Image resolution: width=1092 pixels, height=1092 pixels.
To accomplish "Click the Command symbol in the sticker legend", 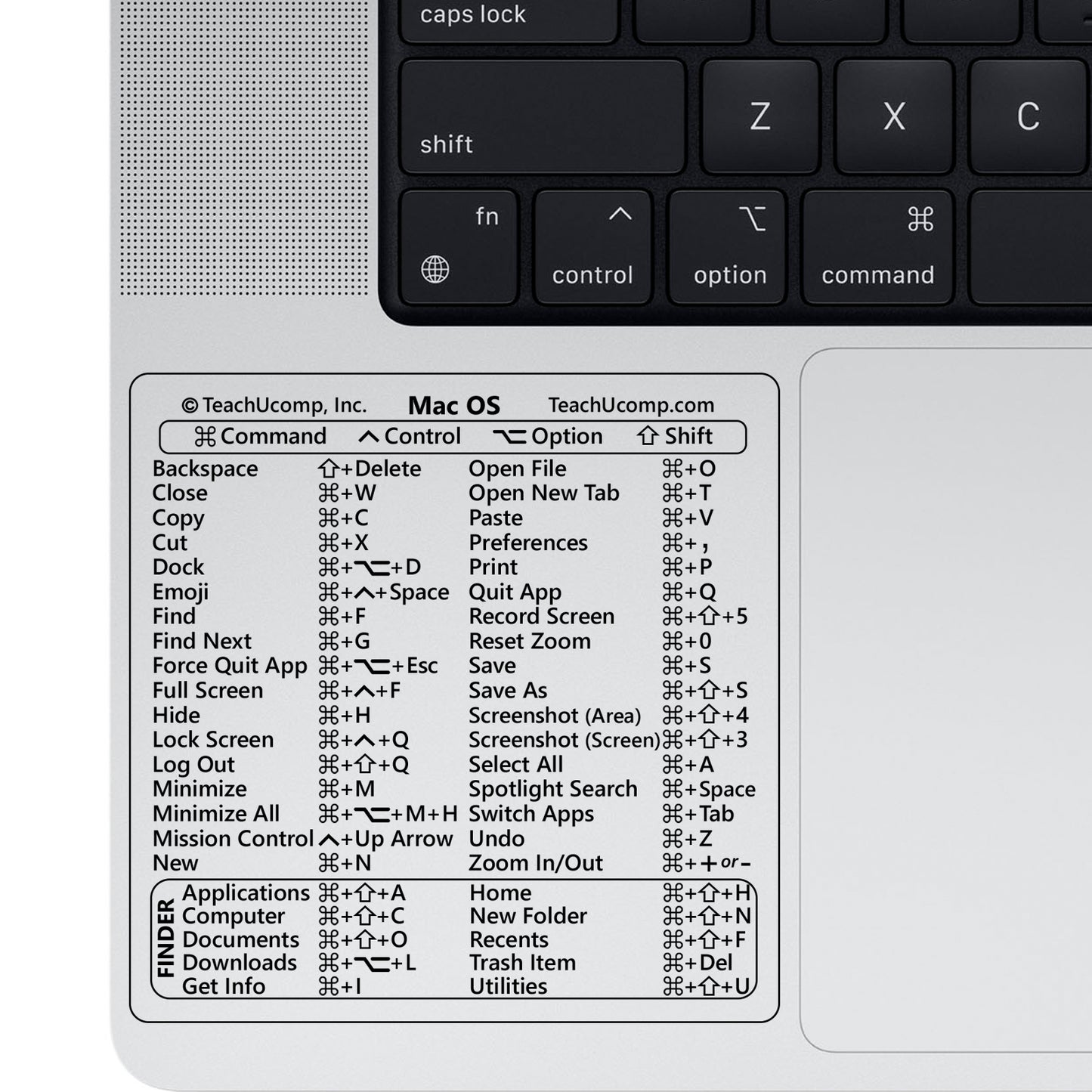I will (204, 436).
